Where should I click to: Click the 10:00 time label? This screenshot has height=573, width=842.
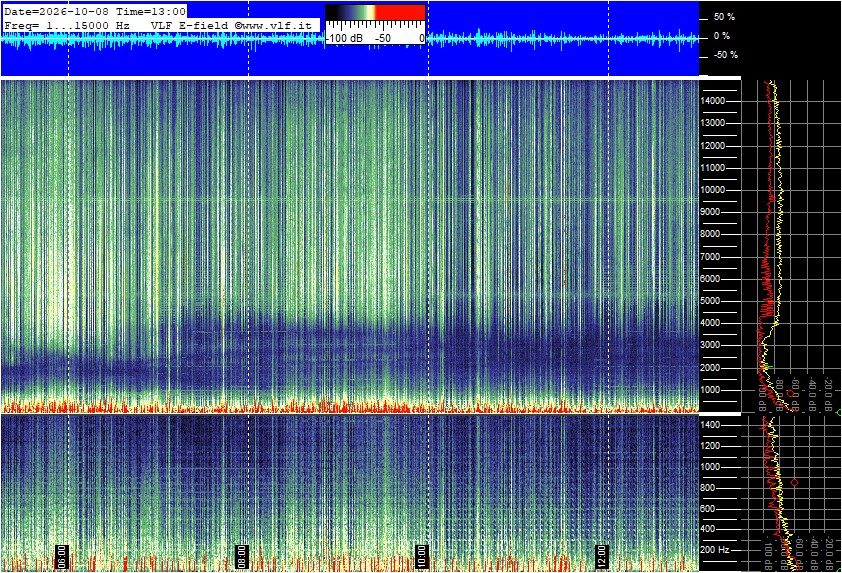click(422, 556)
